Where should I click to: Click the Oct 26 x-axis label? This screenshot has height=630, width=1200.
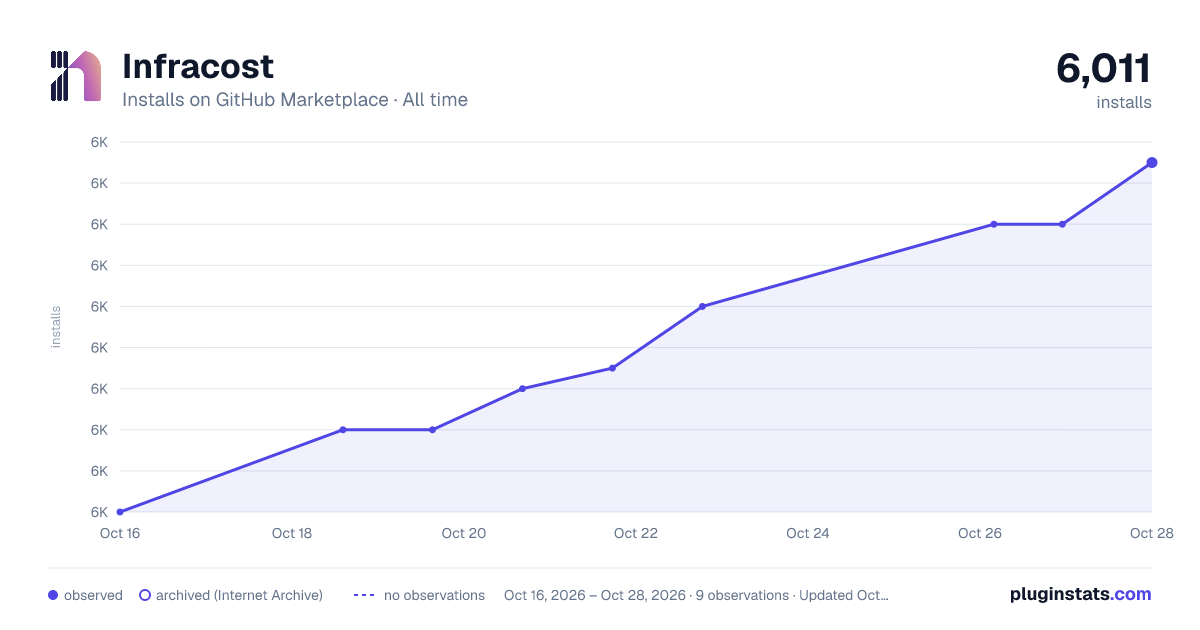pyautogui.click(x=980, y=533)
